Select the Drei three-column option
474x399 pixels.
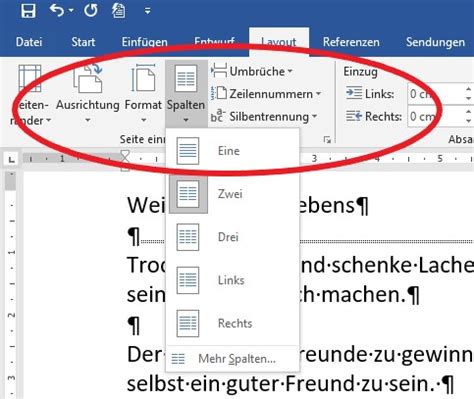233,237
